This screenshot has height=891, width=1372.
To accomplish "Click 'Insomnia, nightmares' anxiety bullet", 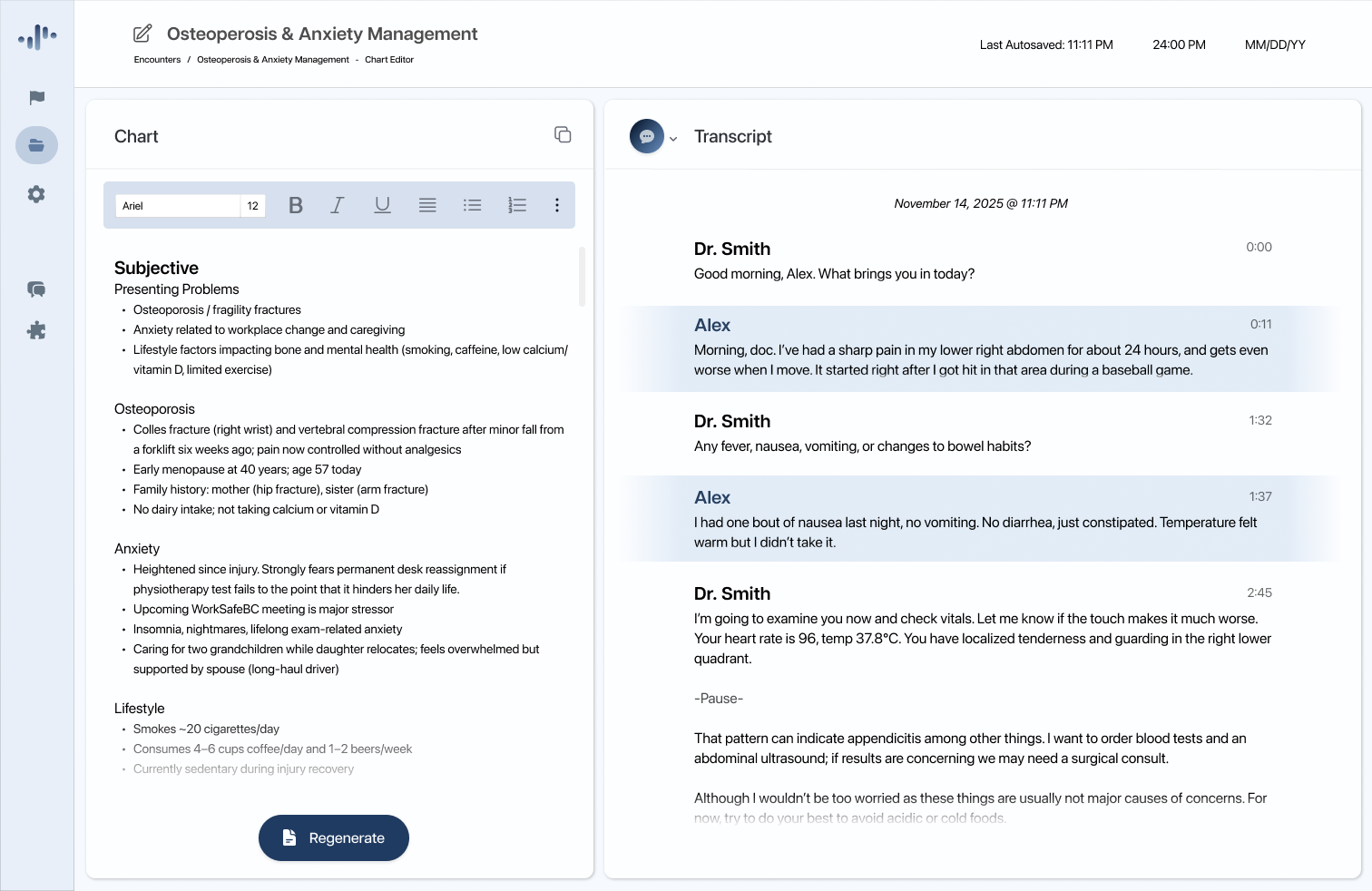I will [x=268, y=629].
